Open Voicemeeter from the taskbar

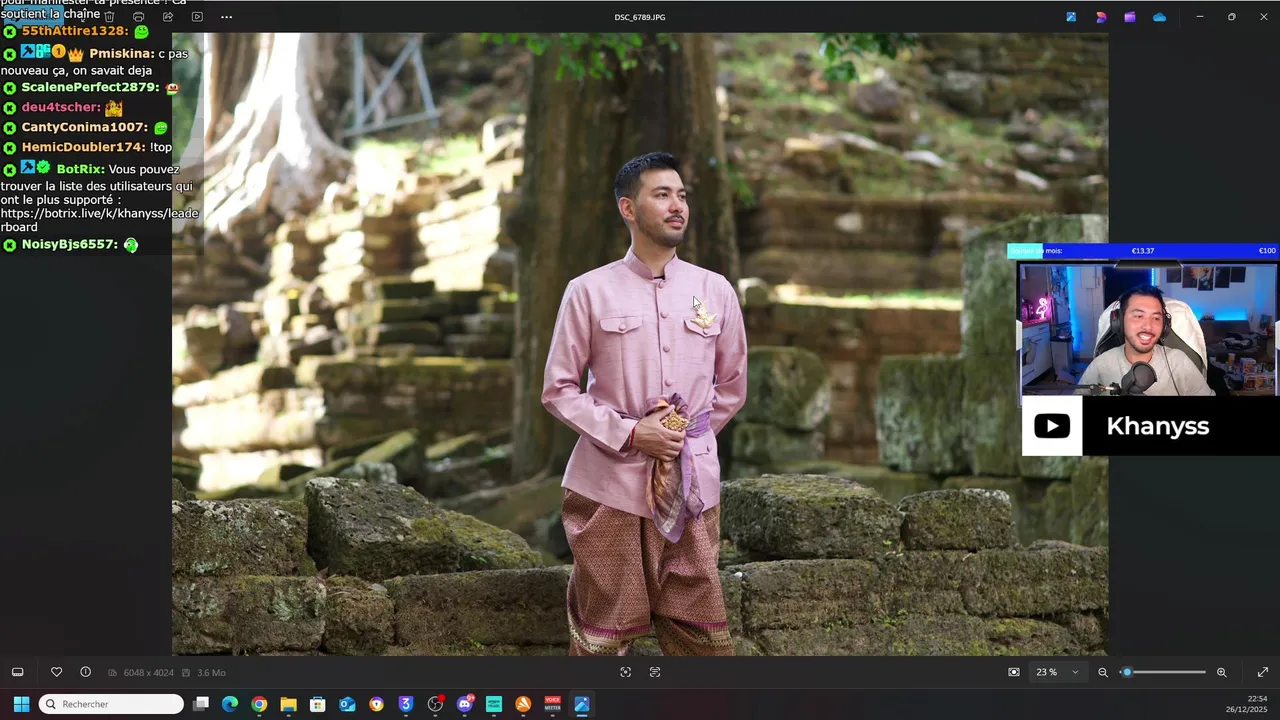(552, 704)
